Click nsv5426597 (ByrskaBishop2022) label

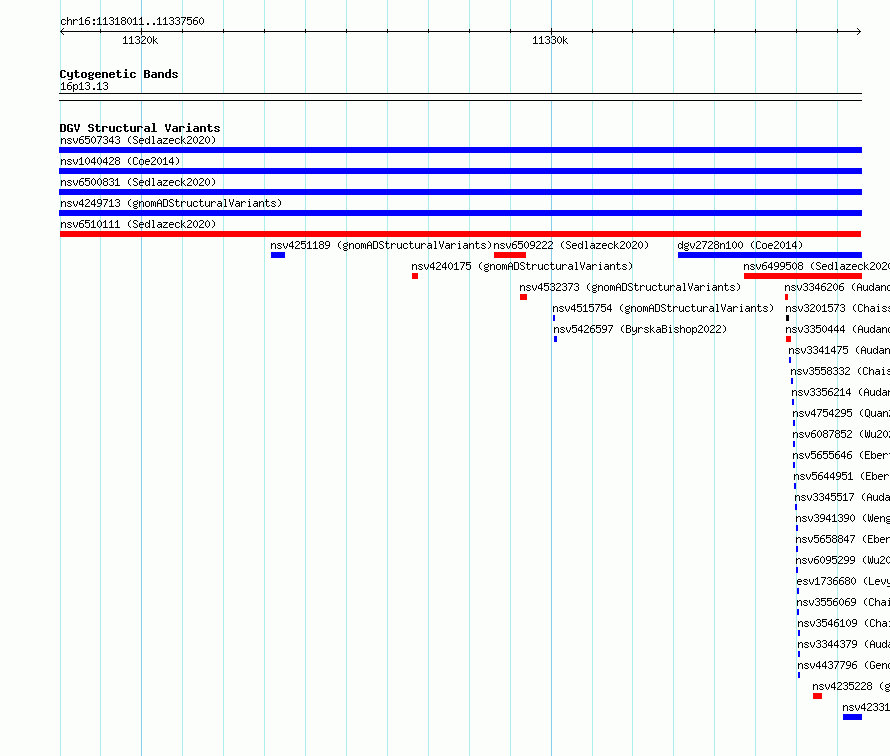pos(640,329)
